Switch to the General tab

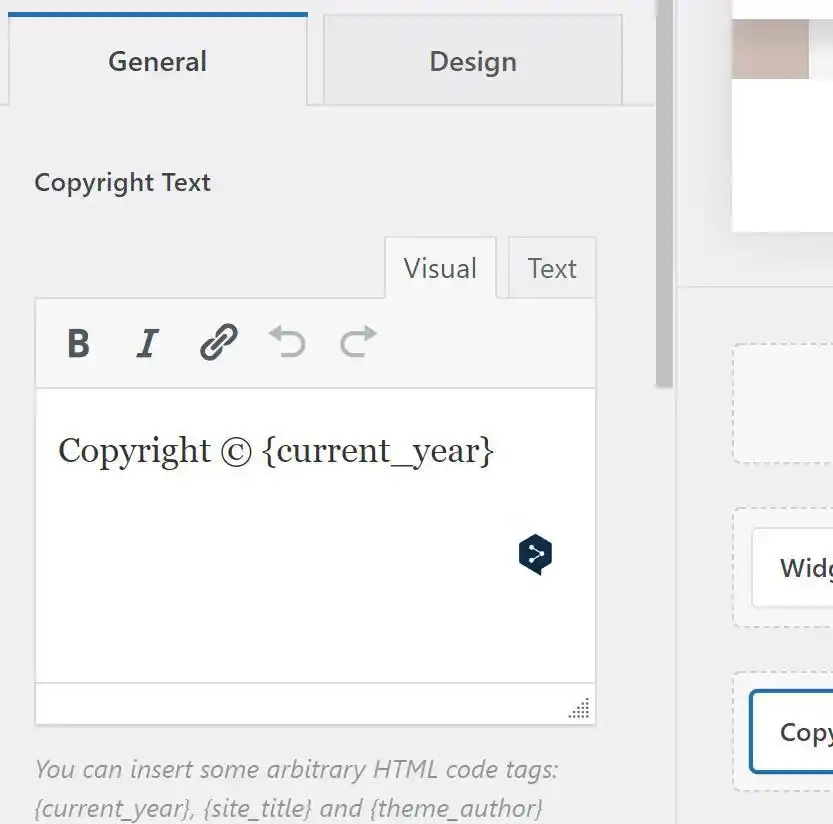point(157,62)
